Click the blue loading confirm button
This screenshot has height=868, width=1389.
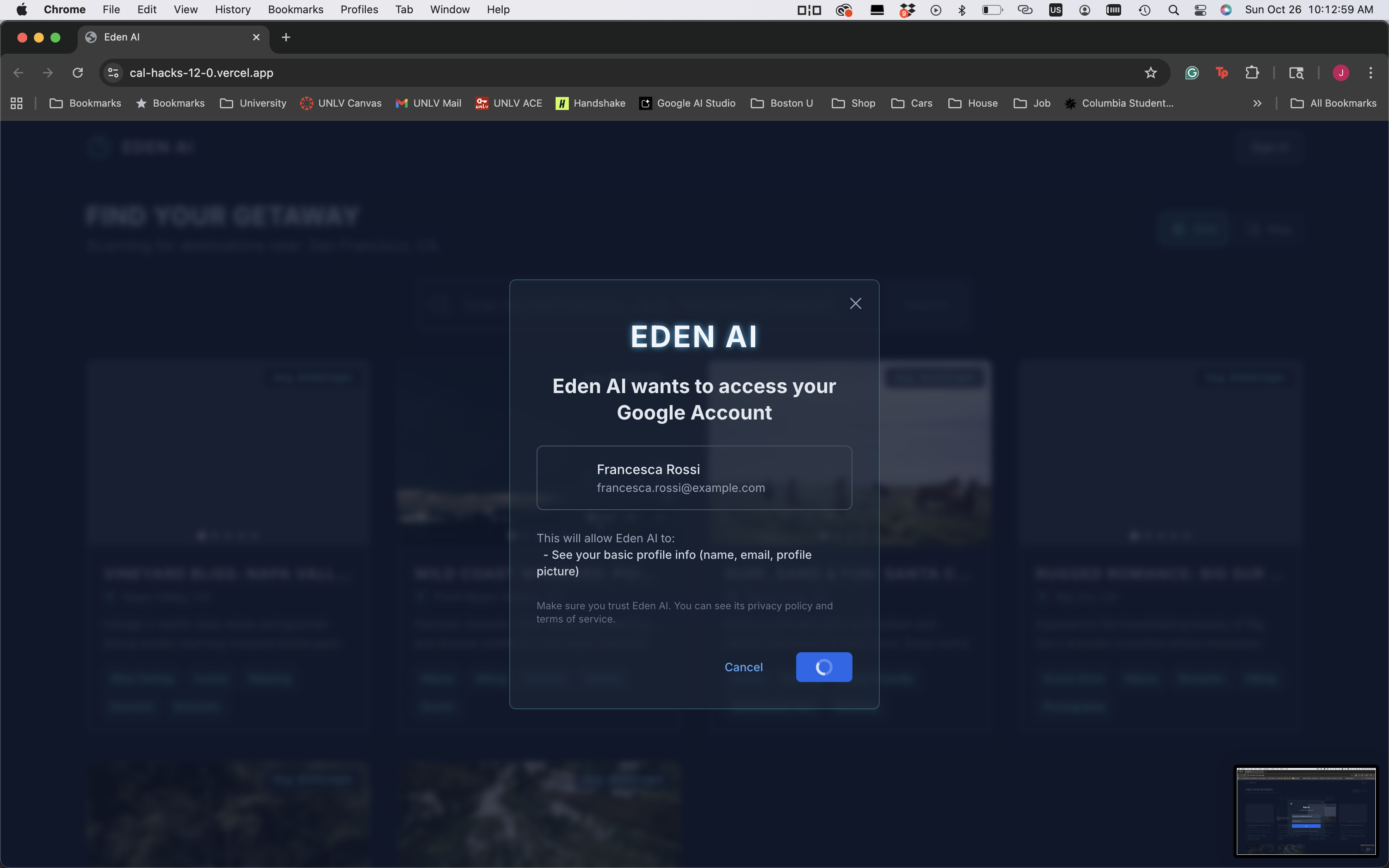823,666
